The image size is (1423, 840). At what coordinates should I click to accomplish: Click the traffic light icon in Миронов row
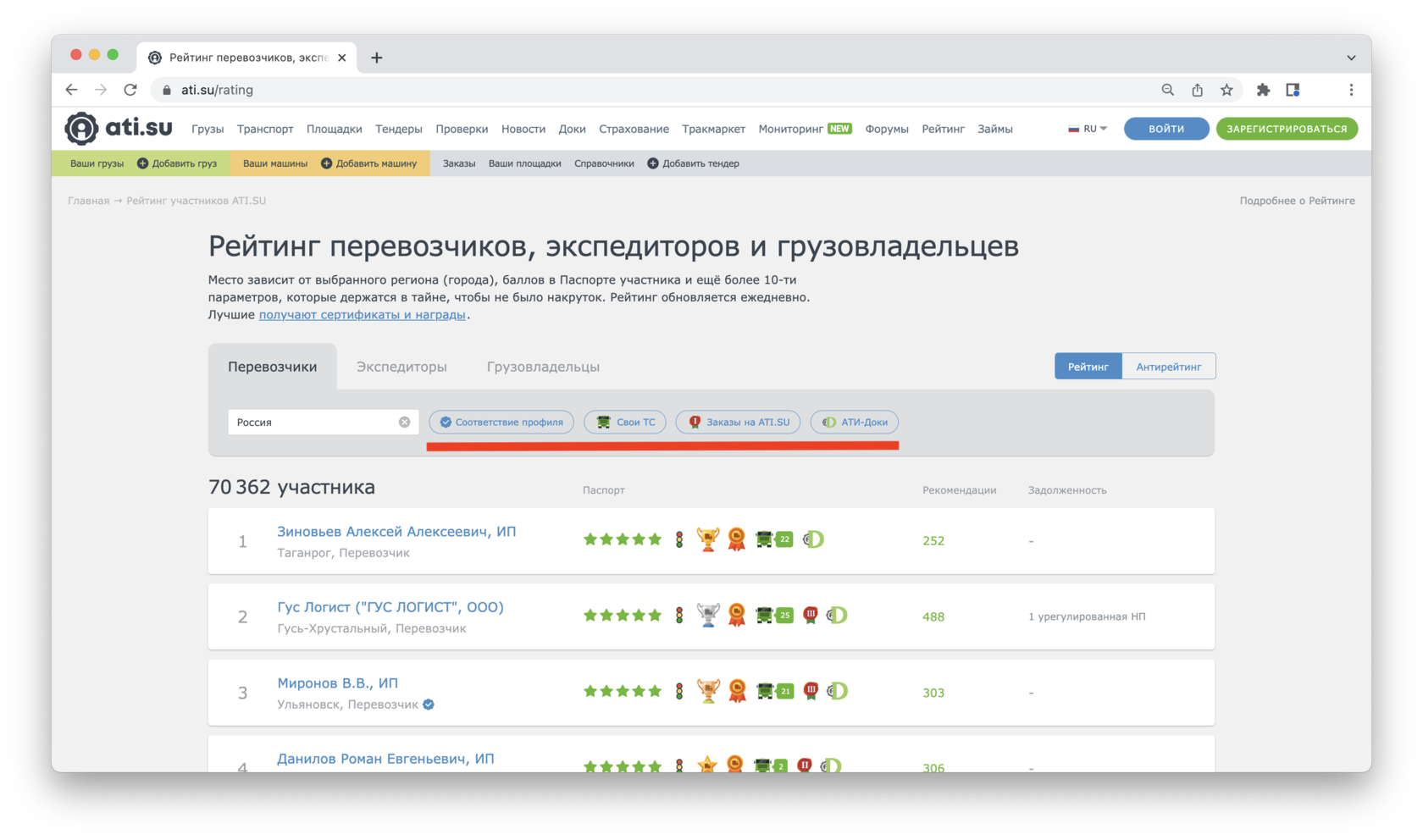click(679, 691)
